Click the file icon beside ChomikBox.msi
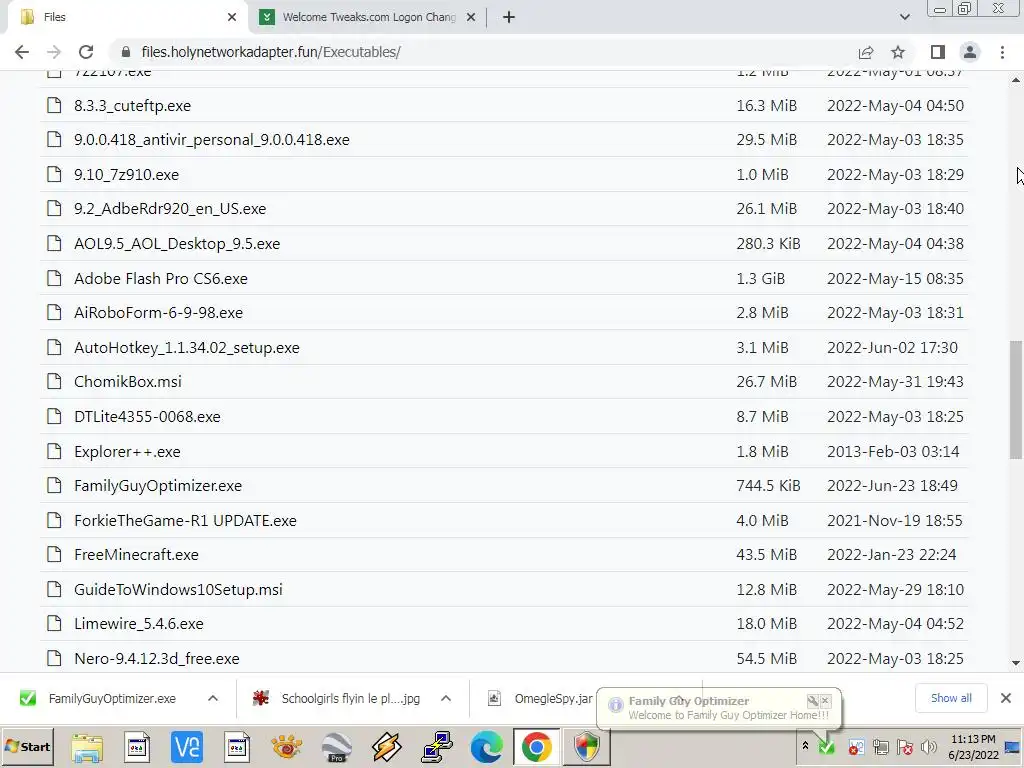Image resolution: width=1024 pixels, height=768 pixels. click(54, 381)
